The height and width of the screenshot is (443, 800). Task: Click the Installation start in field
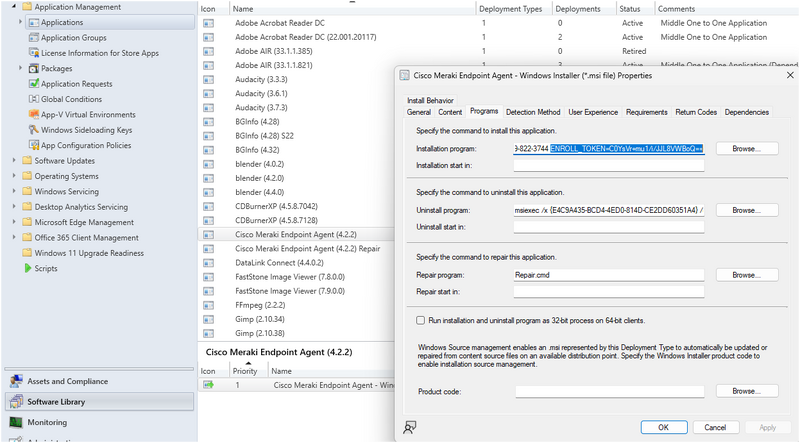(609, 165)
